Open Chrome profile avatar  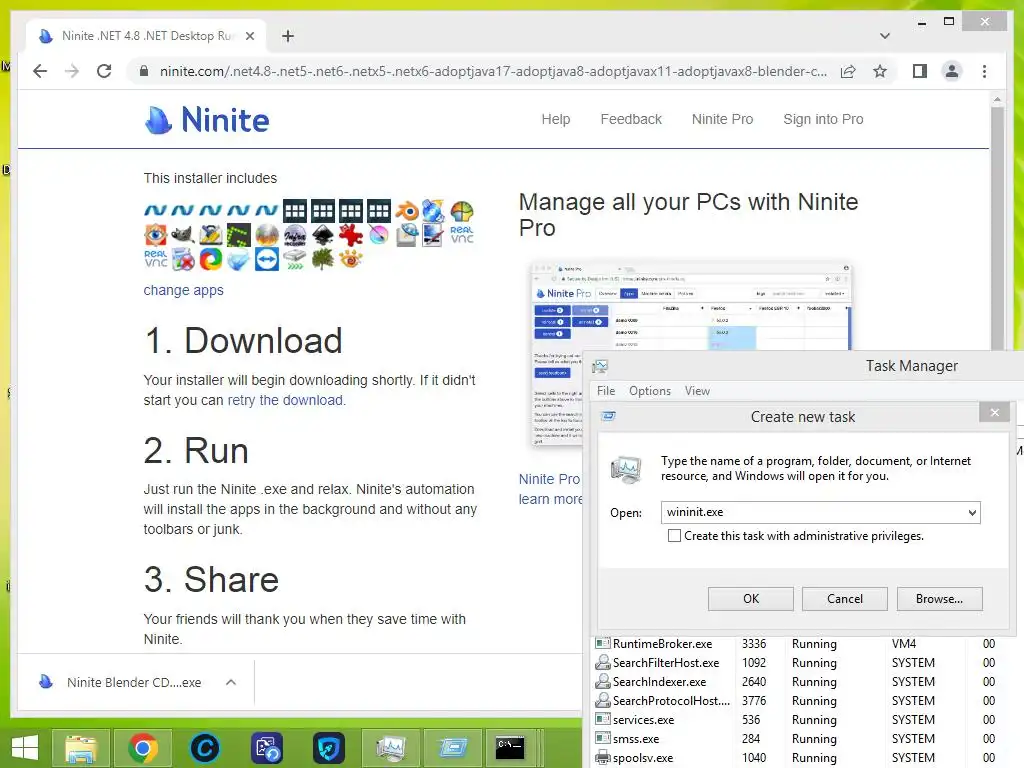(952, 71)
